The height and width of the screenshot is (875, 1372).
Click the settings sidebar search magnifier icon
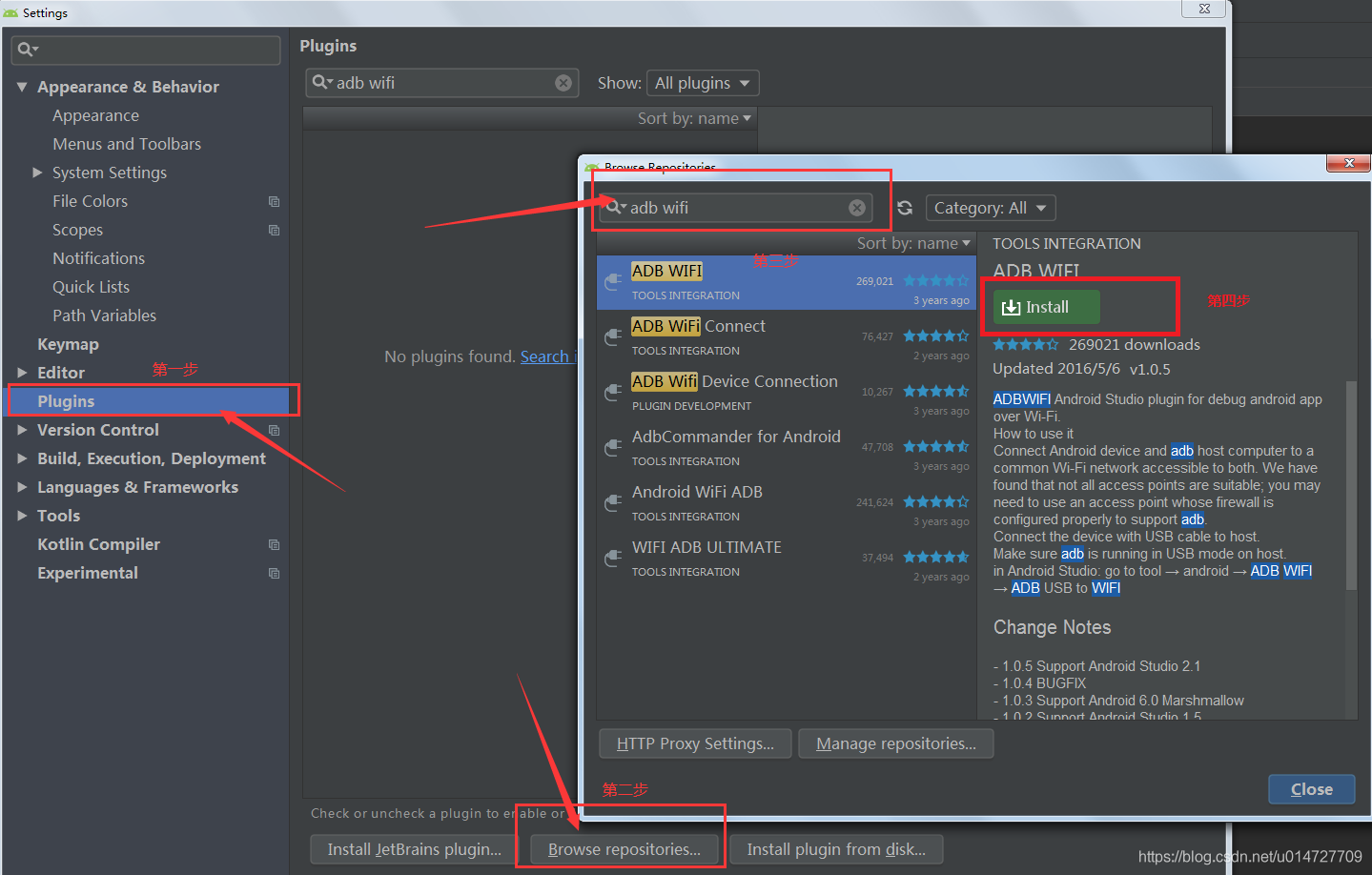[28, 50]
